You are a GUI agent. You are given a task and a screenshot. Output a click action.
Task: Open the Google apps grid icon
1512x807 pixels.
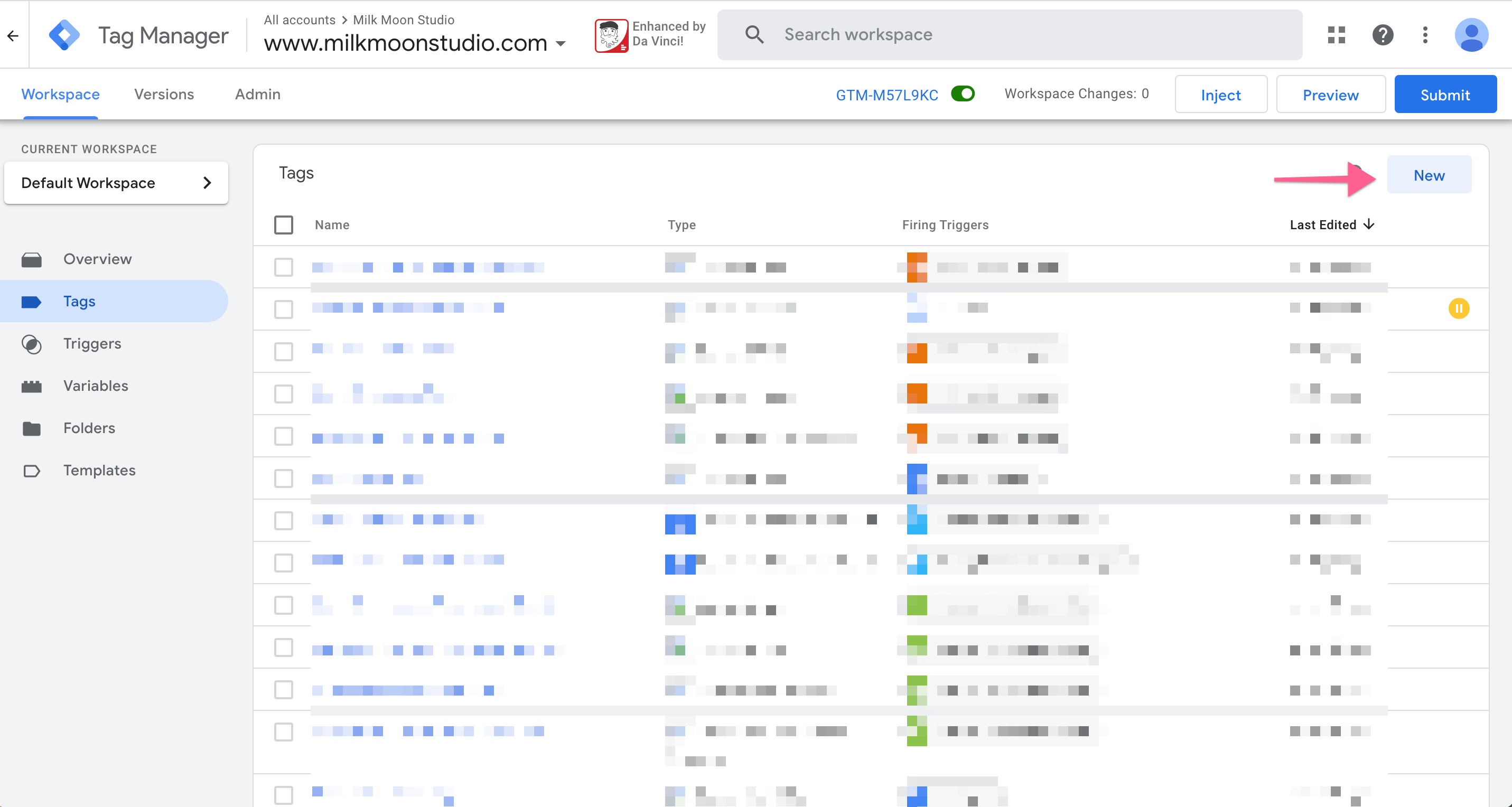click(x=1337, y=35)
